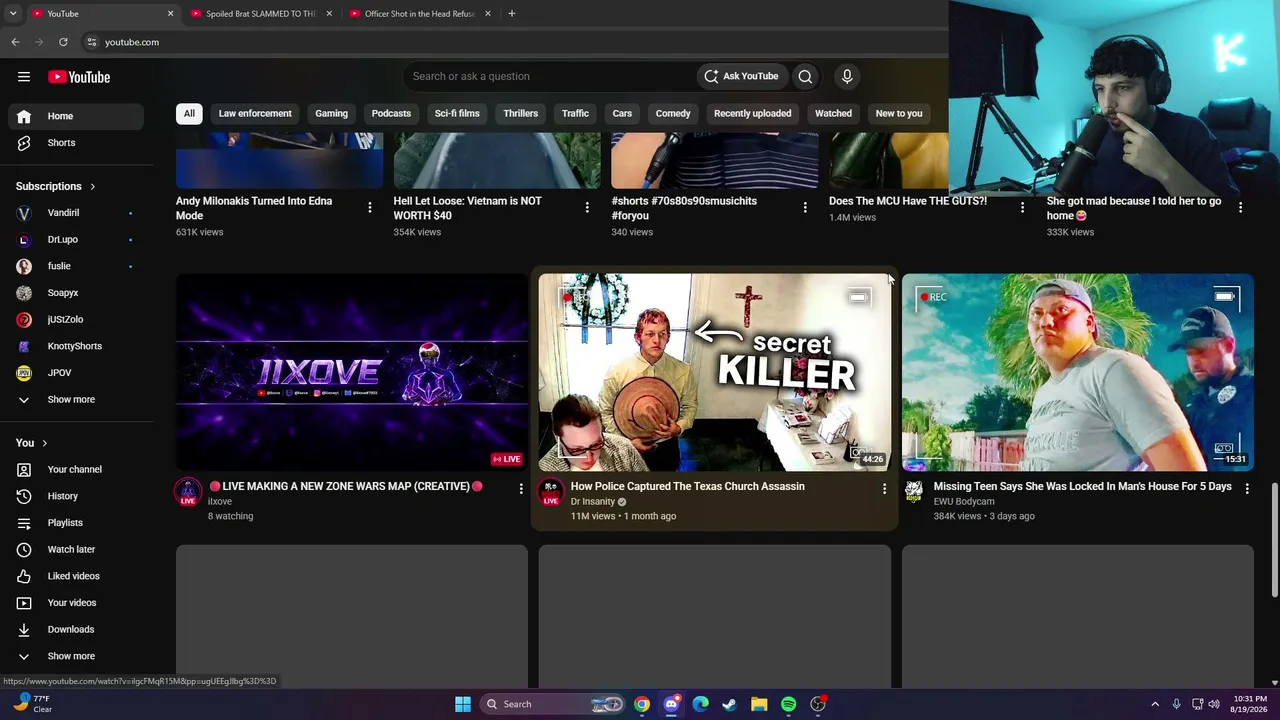Open the Soapyx channel subscription
This screenshot has height=720, width=1280.
click(x=76, y=293)
